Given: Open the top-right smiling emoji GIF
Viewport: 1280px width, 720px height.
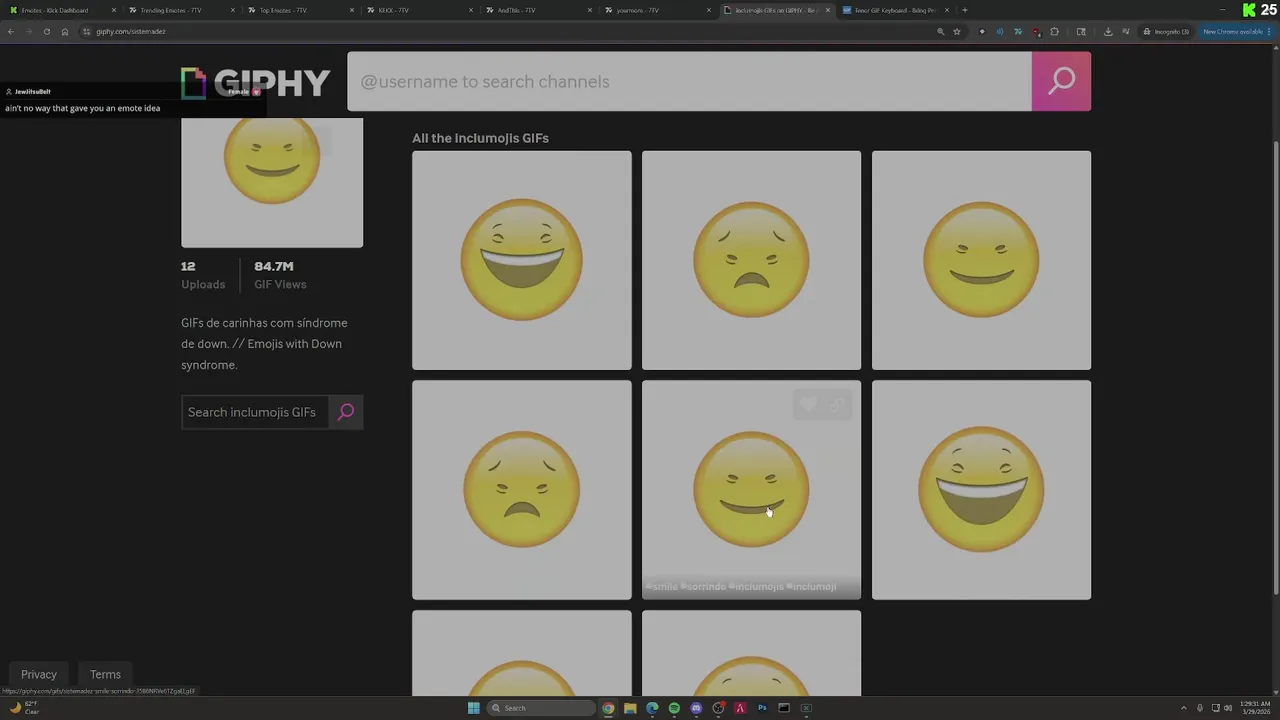Looking at the screenshot, I should click(981, 260).
